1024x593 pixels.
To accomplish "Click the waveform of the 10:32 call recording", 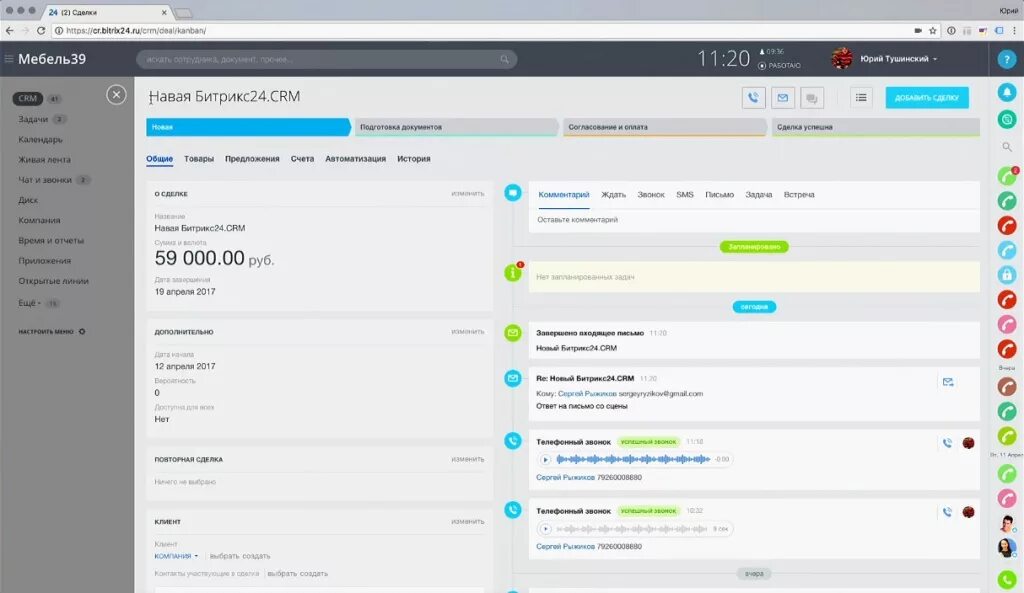I will click(x=632, y=529).
